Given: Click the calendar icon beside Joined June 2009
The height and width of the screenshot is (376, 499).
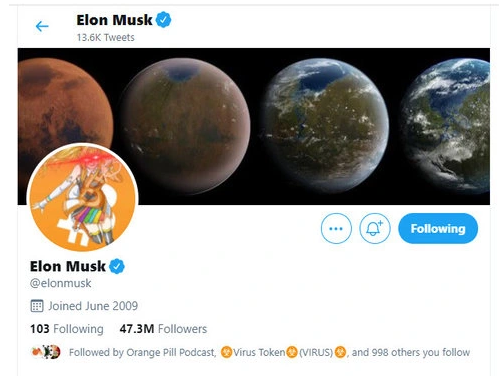Looking at the screenshot, I should click(x=37, y=306).
